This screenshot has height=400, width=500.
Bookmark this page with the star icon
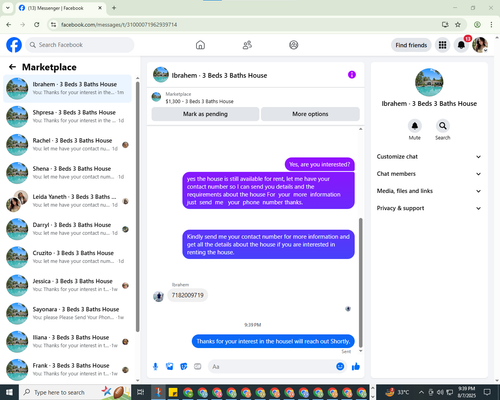tap(458, 24)
